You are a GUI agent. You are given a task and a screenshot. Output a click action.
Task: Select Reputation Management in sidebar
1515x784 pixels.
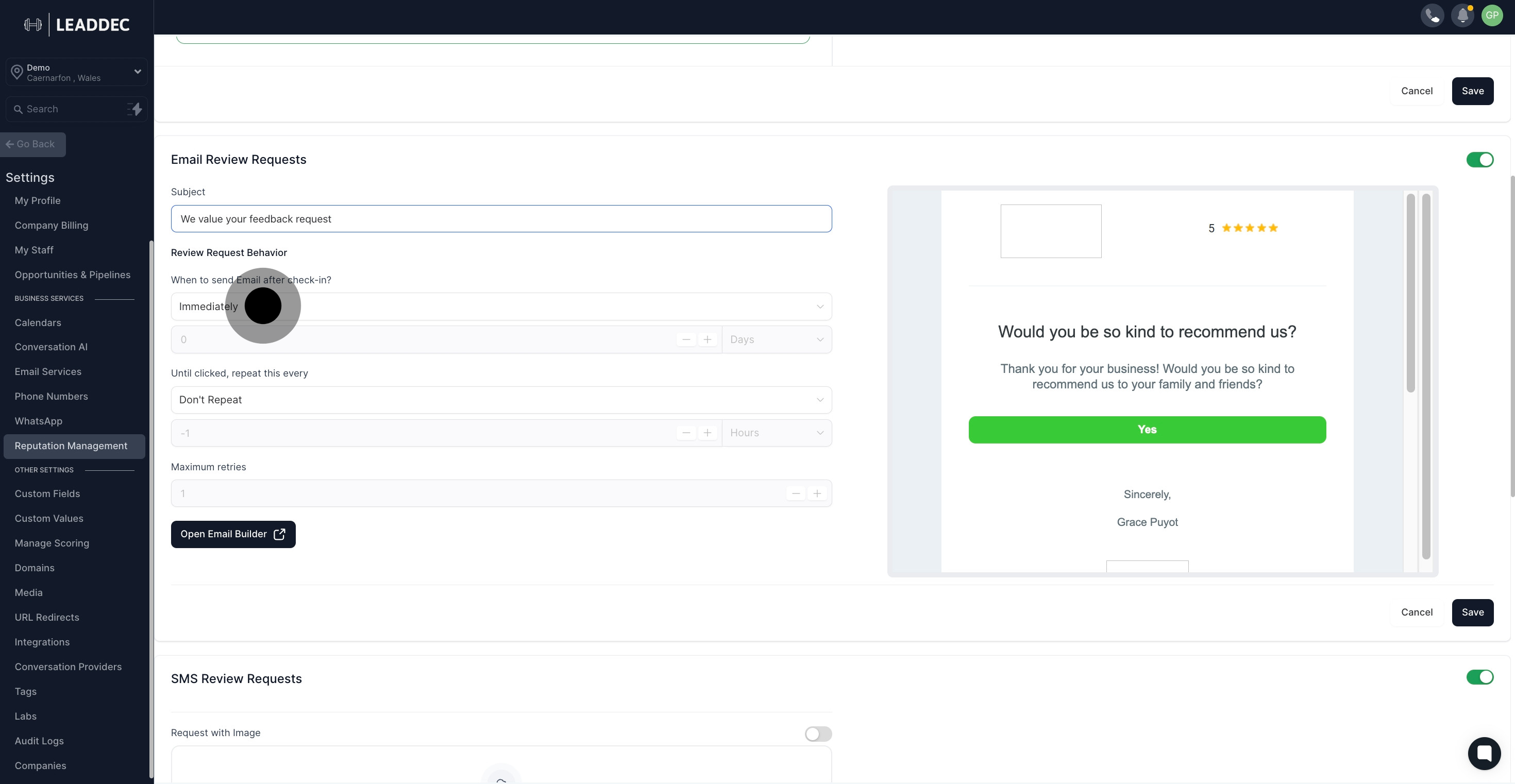[x=74, y=446]
